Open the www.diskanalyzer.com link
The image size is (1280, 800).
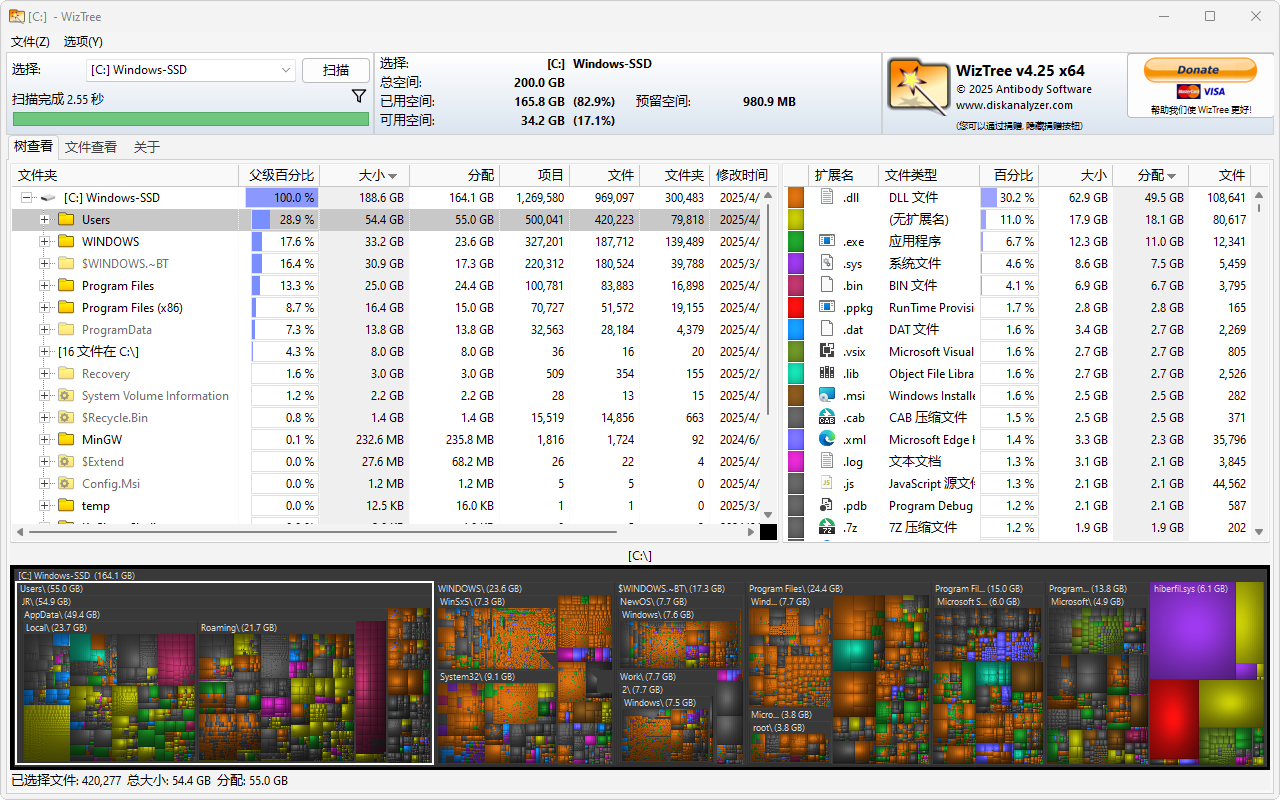[x=1014, y=105]
